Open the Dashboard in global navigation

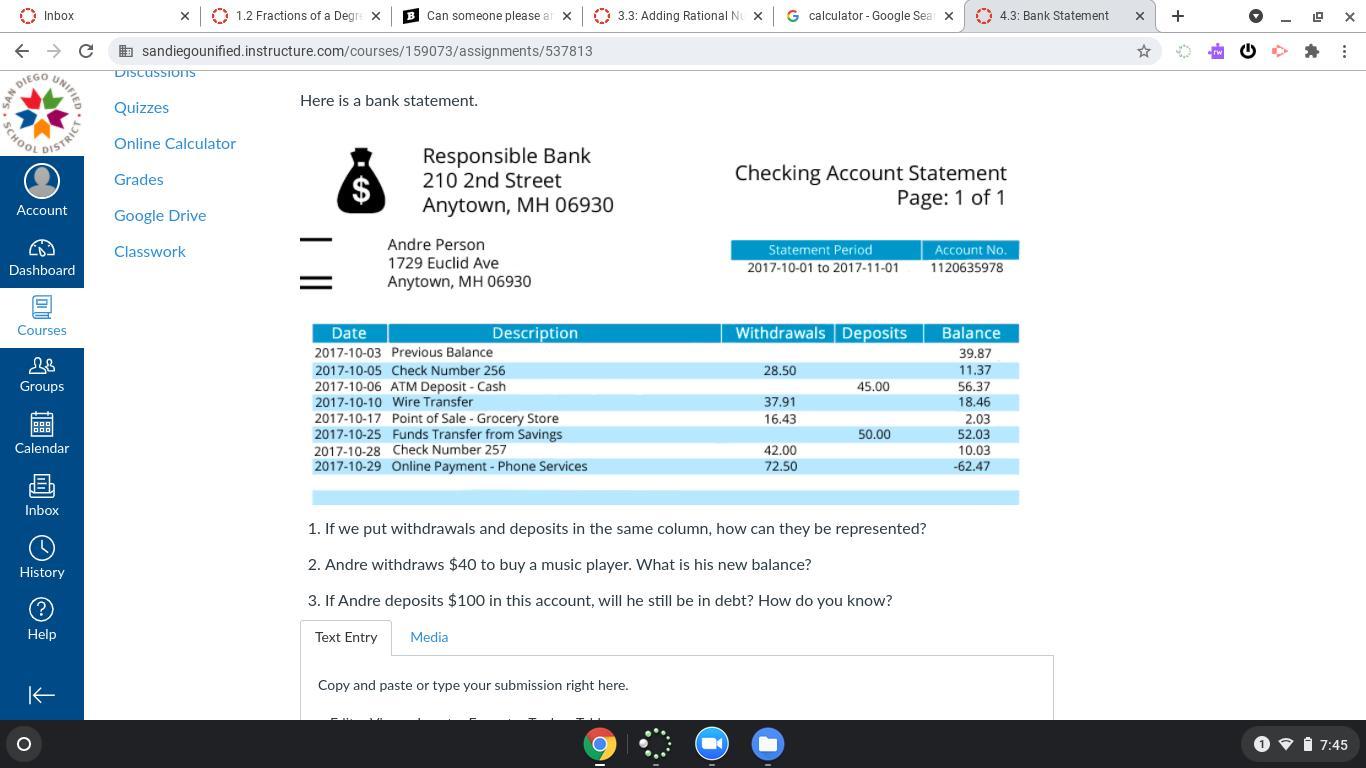pyautogui.click(x=41, y=258)
